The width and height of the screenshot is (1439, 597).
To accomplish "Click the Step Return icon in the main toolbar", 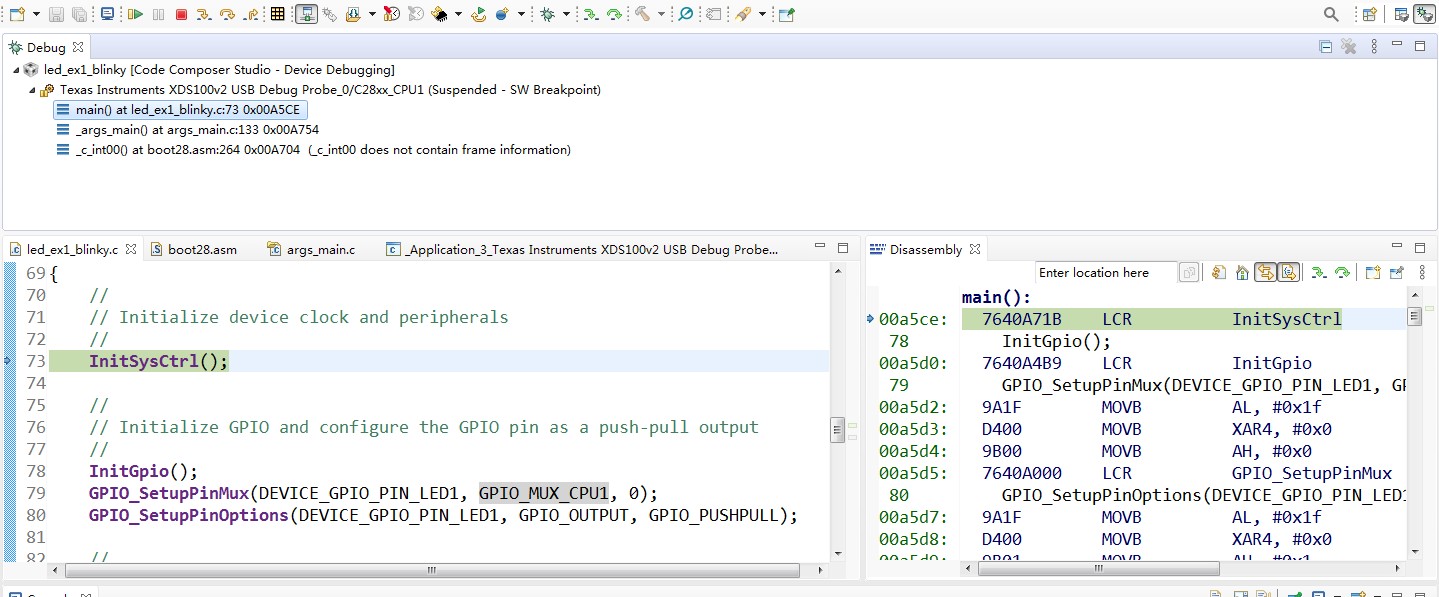I will click(250, 14).
